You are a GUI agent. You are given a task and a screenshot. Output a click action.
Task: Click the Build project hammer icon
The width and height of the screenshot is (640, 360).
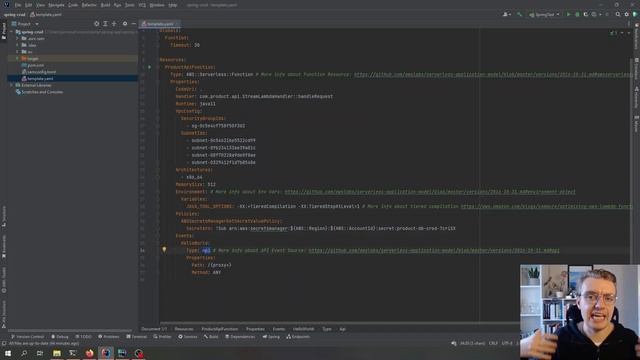point(519,14)
